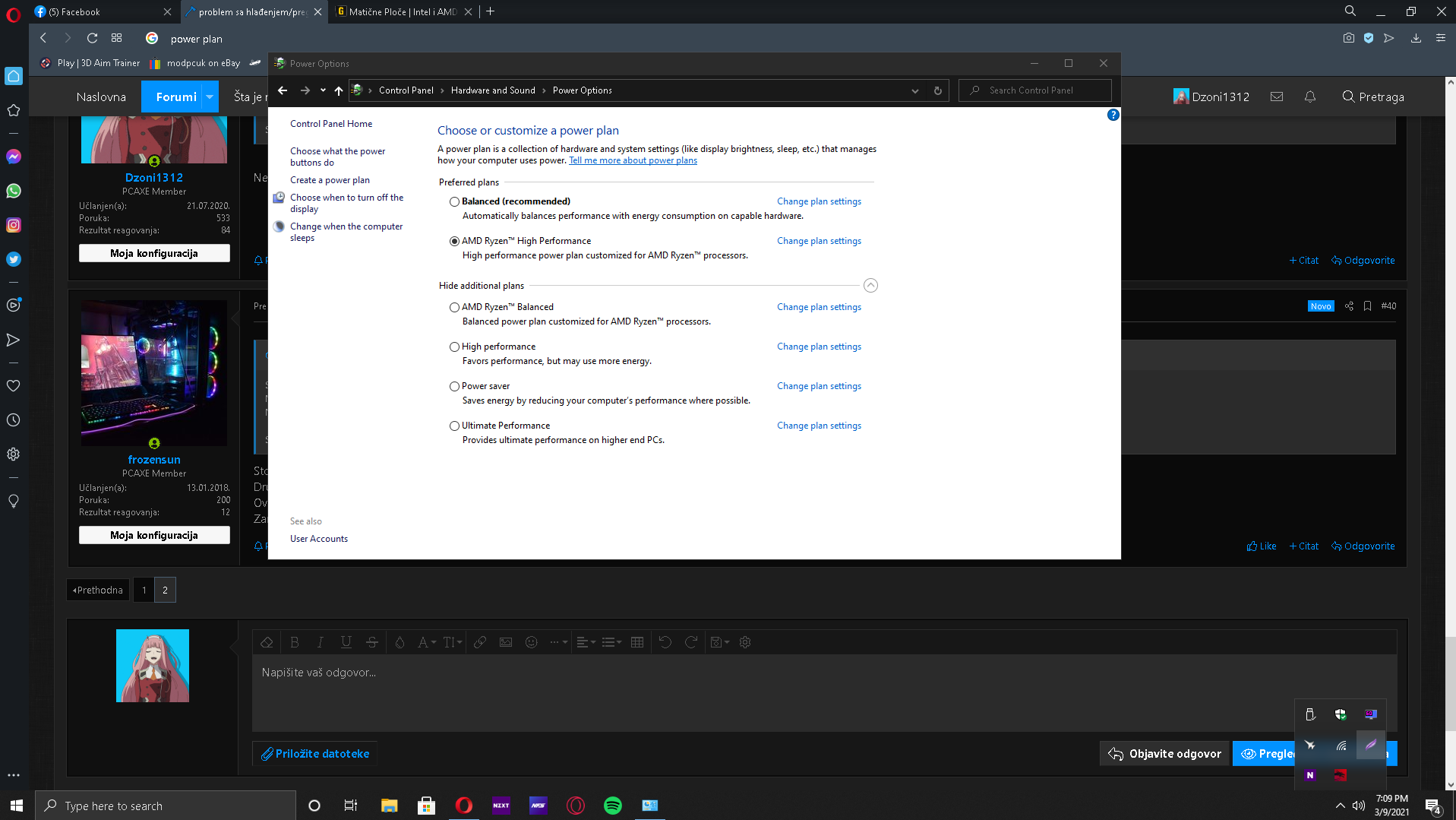Screen dimensions: 1456x820
Task: Open alignment dropdown in editor
Action: pyautogui.click(x=586, y=642)
